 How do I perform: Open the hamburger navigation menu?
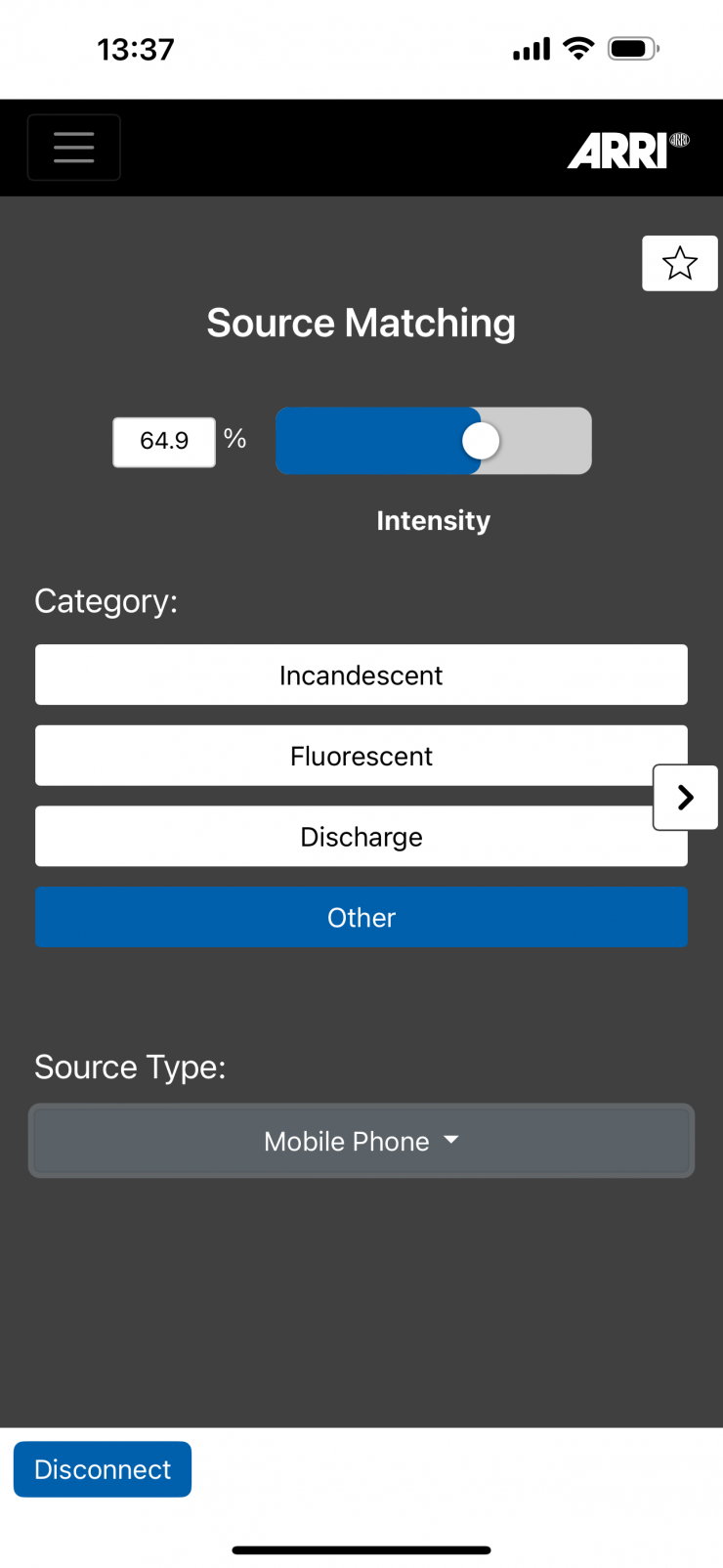[74, 148]
